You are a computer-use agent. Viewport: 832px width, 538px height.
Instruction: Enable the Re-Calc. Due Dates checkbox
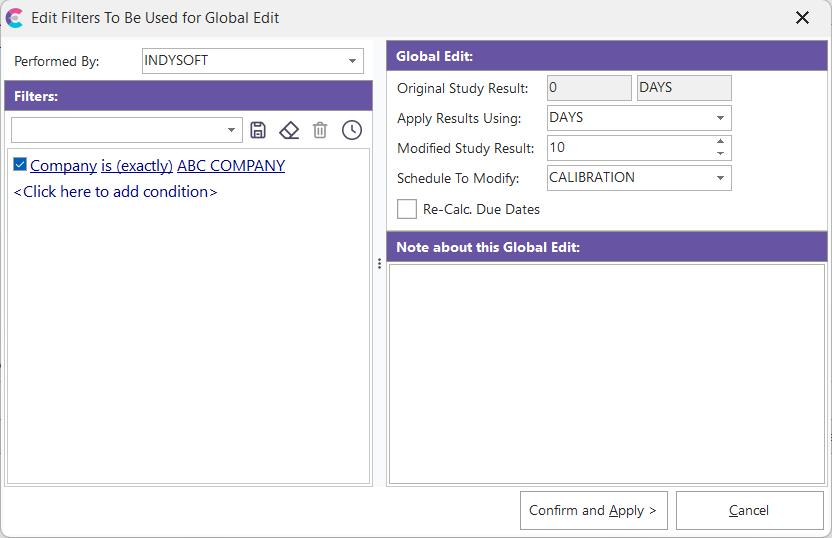click(407, 209)
